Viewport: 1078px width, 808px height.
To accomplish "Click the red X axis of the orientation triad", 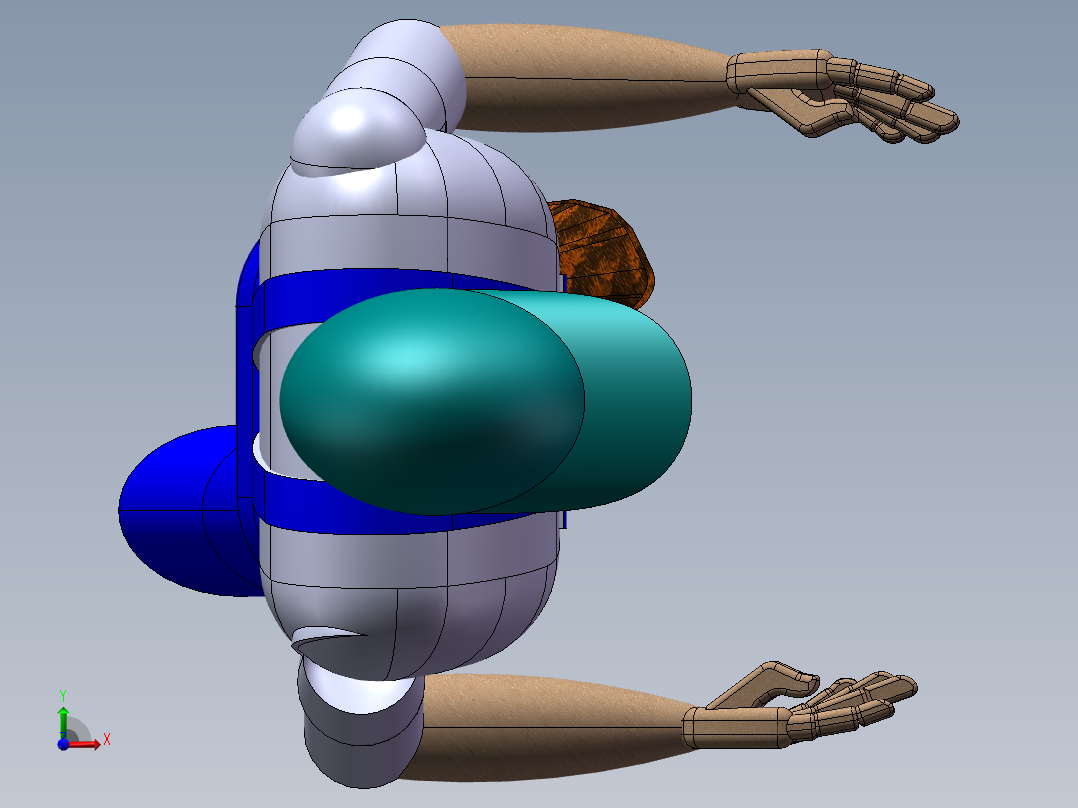I will [84, 744].
